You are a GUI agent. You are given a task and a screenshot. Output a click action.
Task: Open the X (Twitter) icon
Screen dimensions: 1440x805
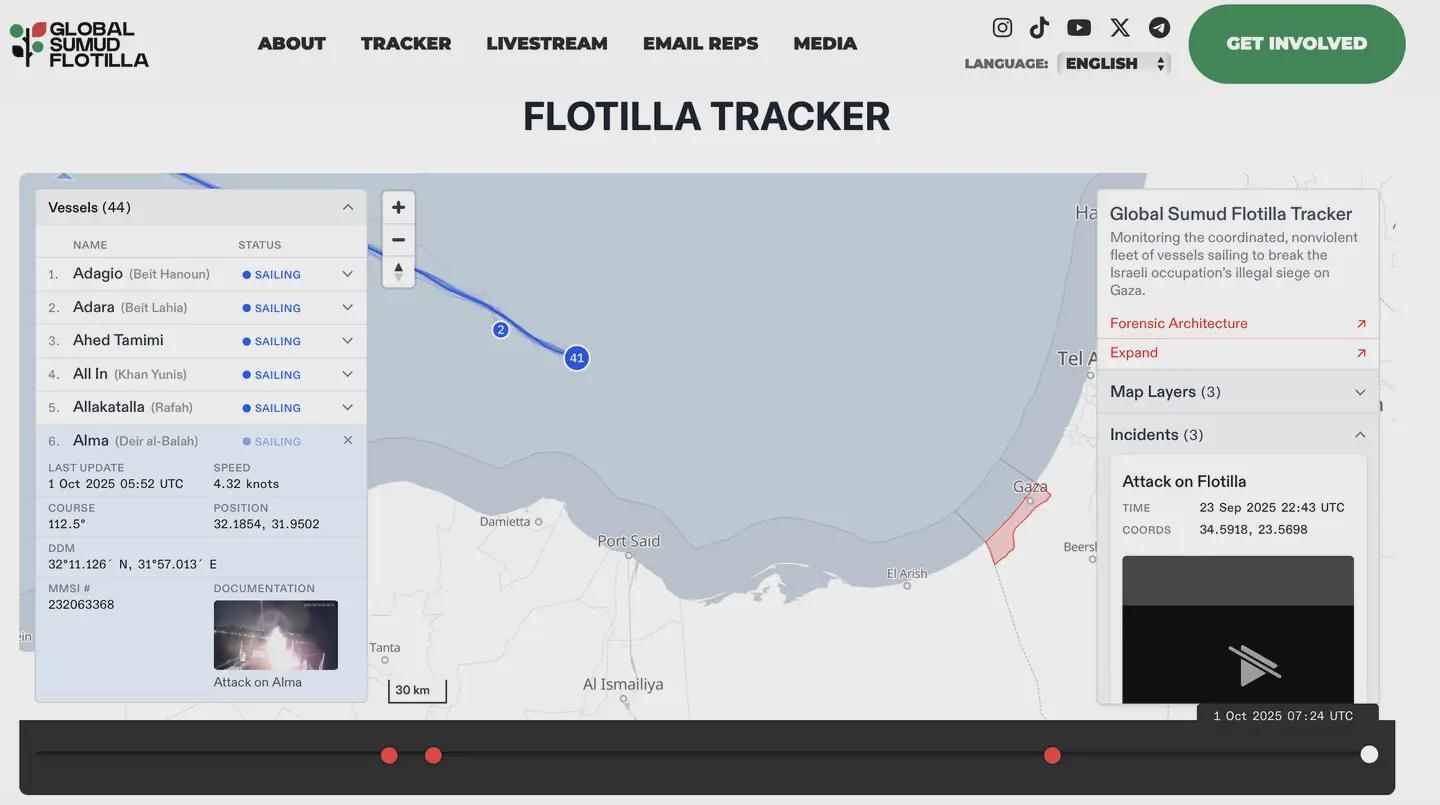[1120, 28]
